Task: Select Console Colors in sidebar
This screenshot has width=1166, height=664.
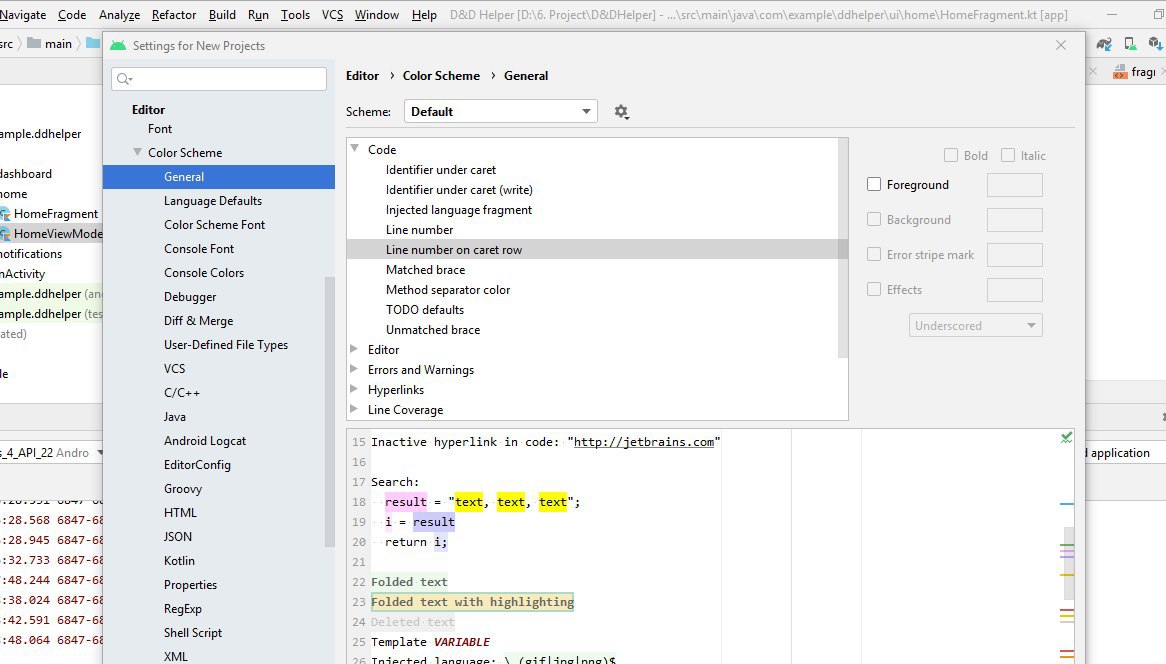Action: coord(204,272)
